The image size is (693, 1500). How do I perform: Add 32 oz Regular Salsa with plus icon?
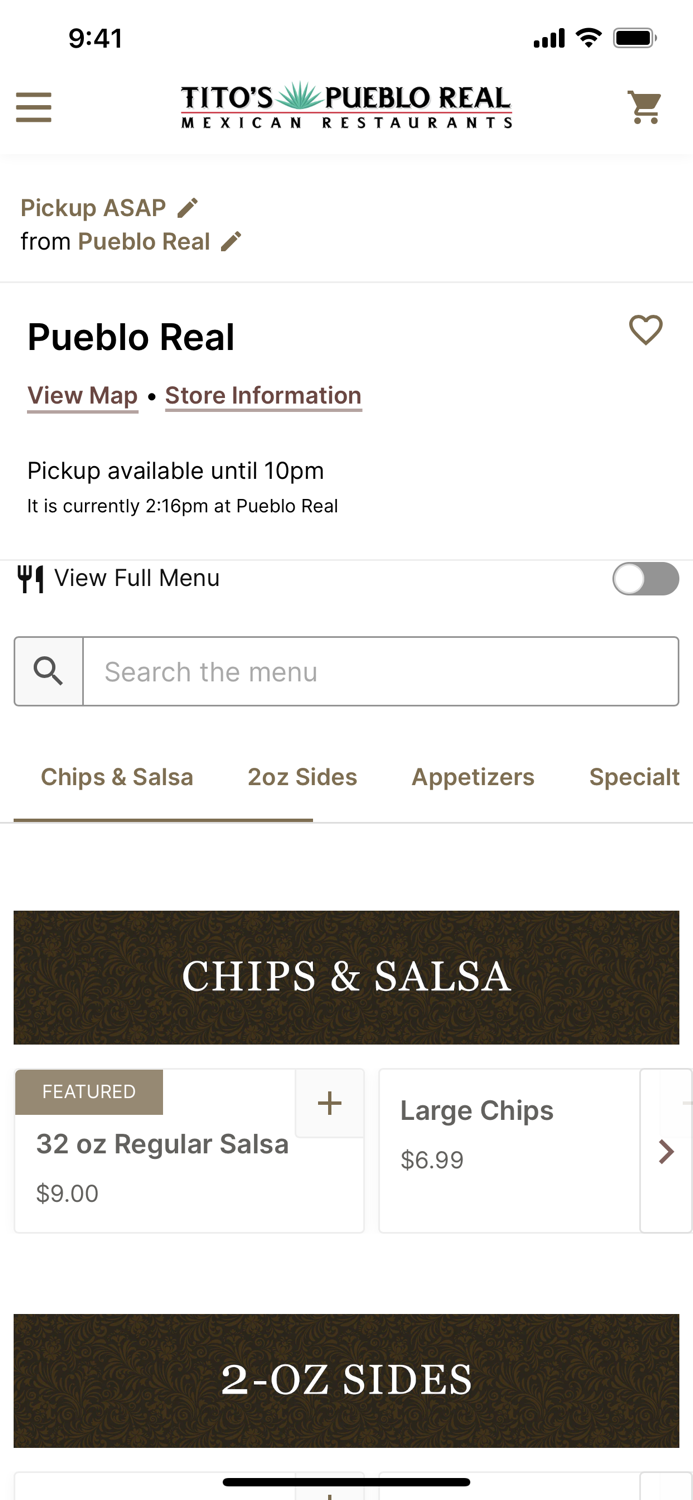329,1102
